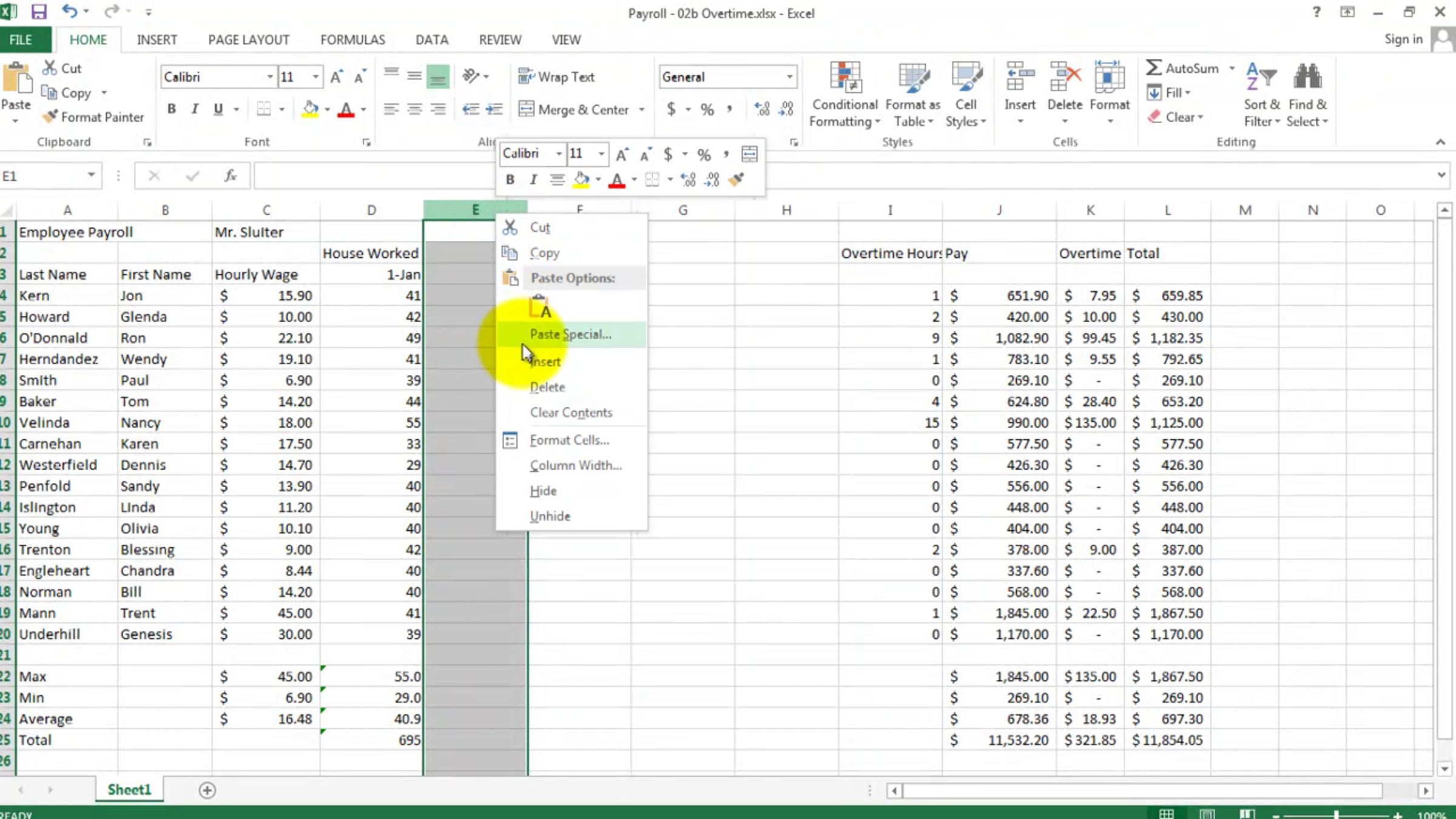Toggle Italic in the mini toolbar
The height and width of the screenshot is (819, 1456).
point(533,180)
